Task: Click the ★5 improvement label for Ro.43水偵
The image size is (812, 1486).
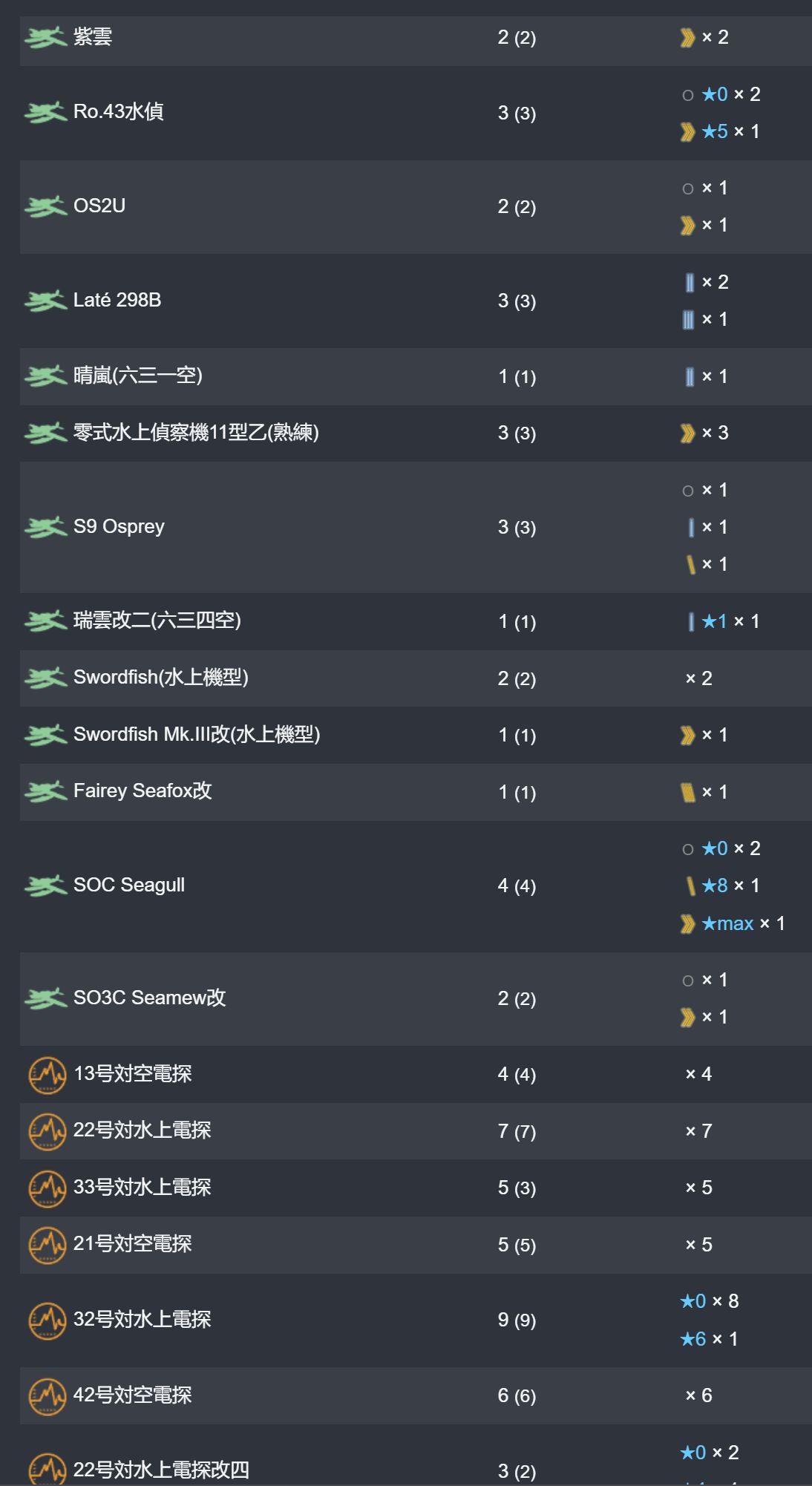Action: point(715,131)
